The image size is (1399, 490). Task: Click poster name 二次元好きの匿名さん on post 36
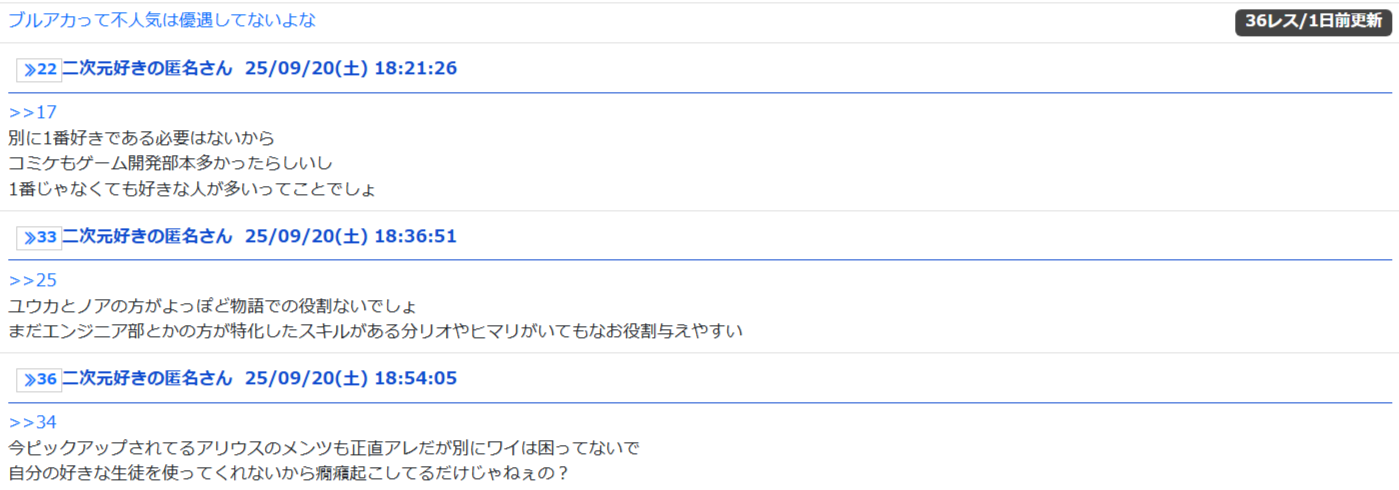147,379
